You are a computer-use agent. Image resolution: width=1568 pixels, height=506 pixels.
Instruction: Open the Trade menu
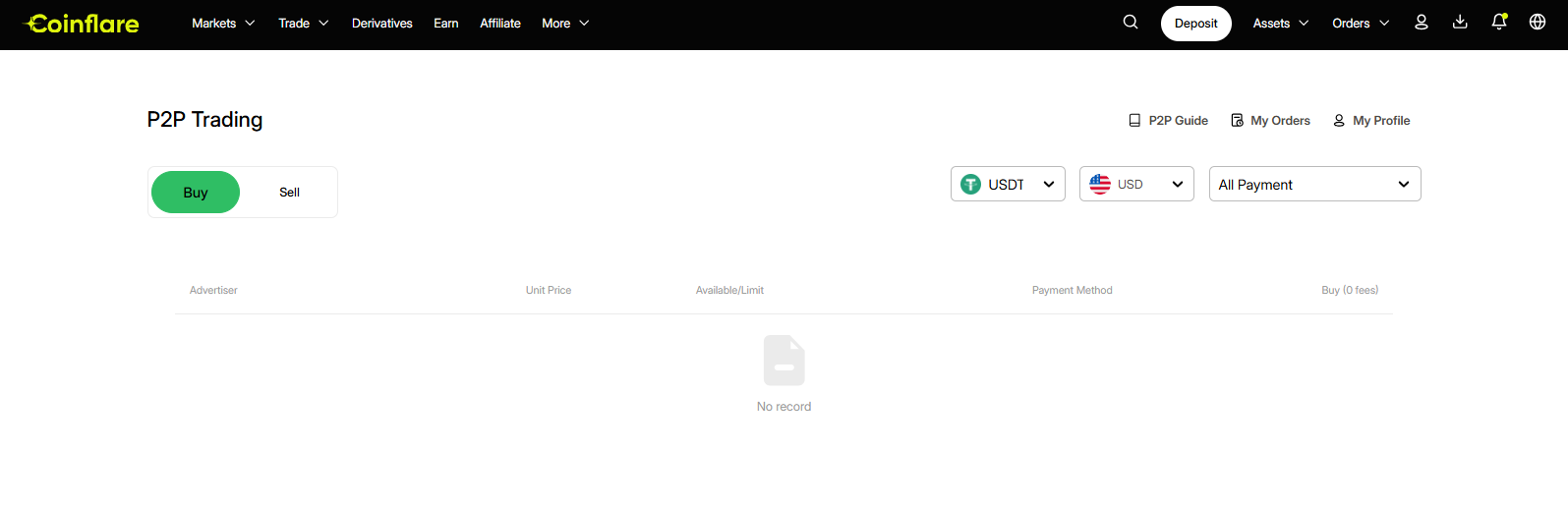[x=303, y=24]
